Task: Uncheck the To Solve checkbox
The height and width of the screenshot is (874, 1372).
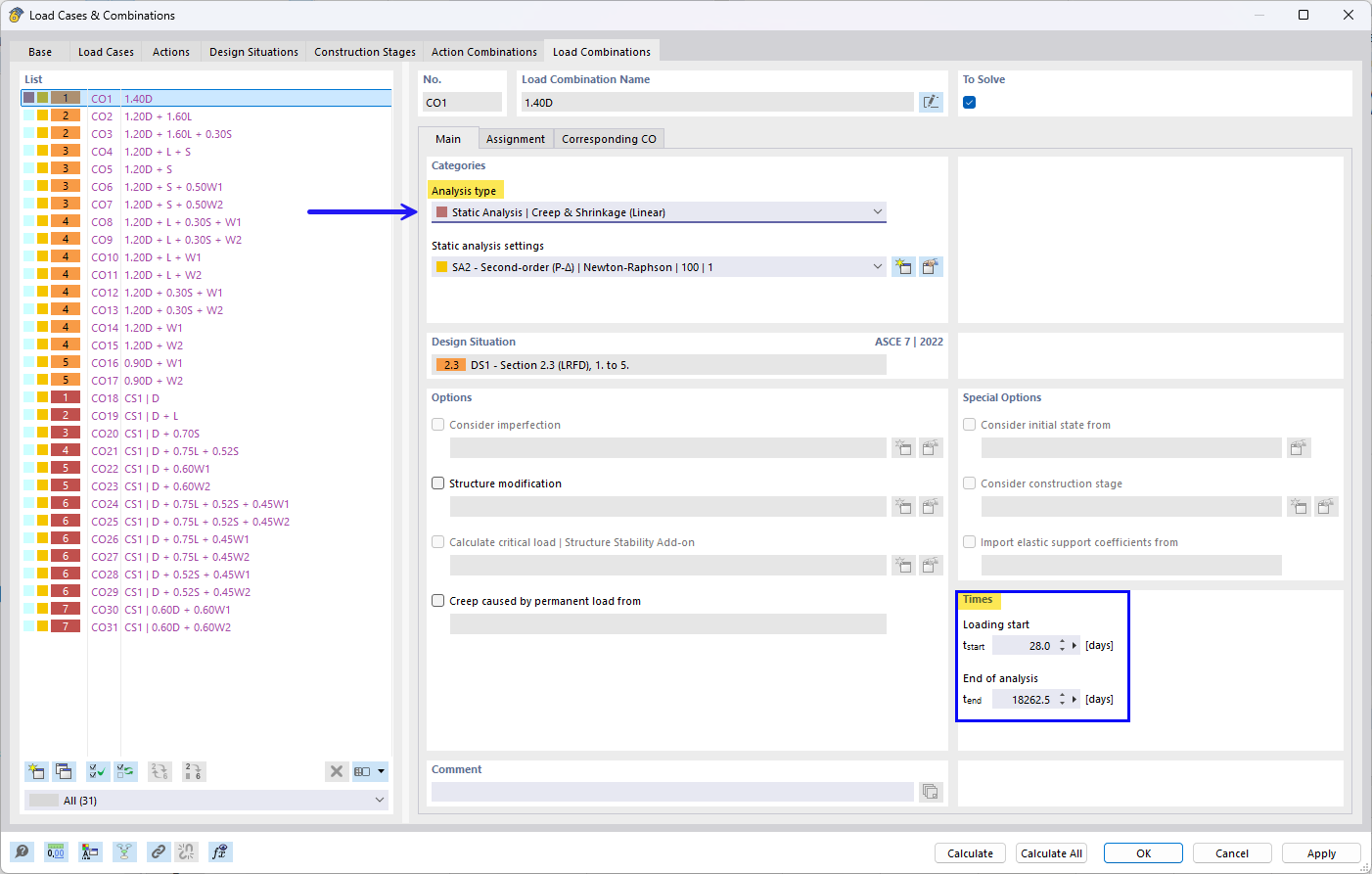Action: (969, 102)
